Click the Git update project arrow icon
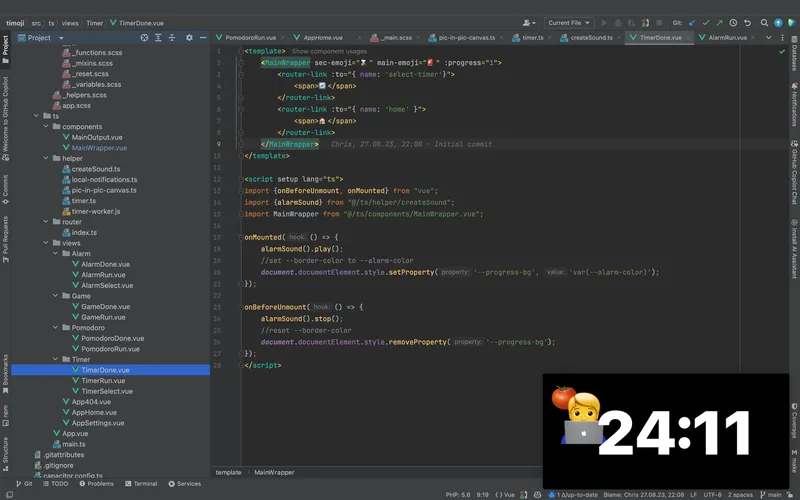800x500 pixels. tap(692, 23)
